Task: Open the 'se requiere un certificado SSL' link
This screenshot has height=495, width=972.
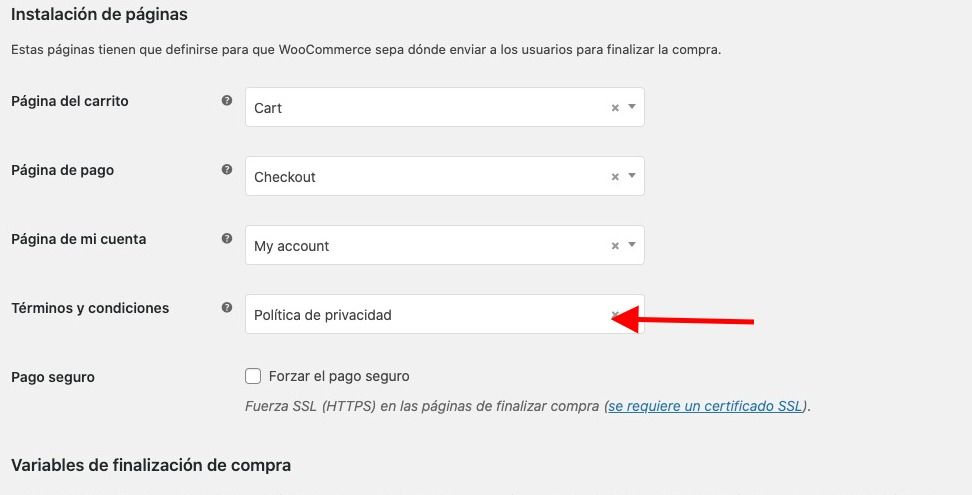Action: pos(705,406)
